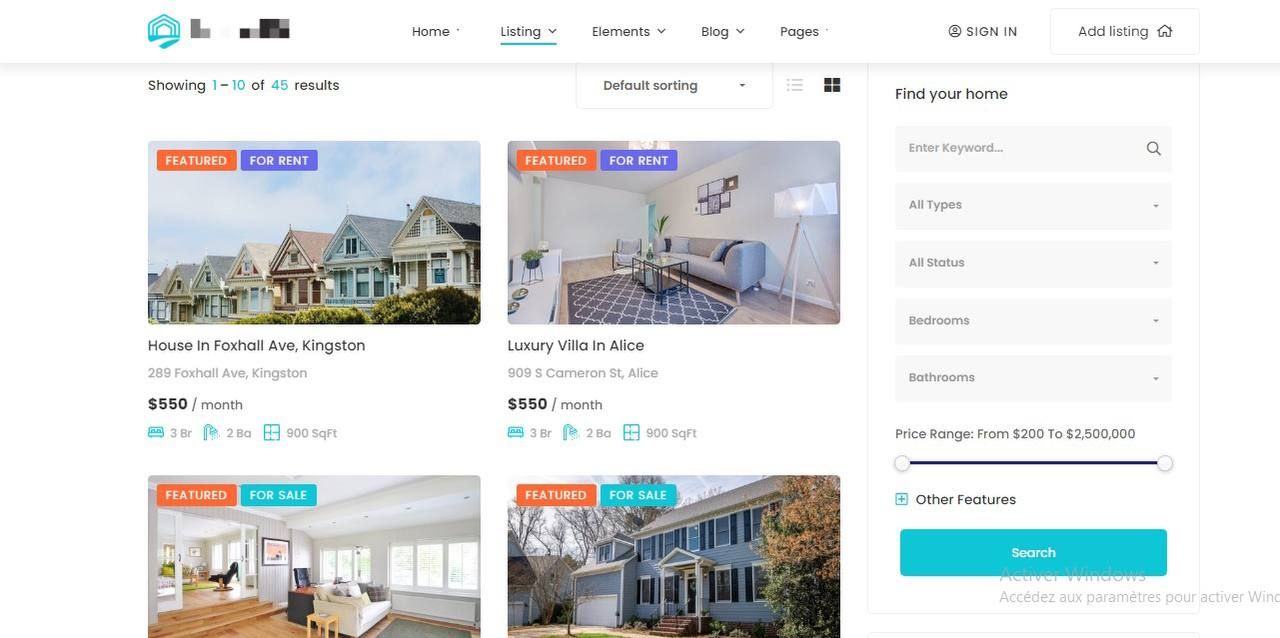Screen dimensions: 1280x638
Task: Switch to list view layout icon
Action: (x=795, y=85)
